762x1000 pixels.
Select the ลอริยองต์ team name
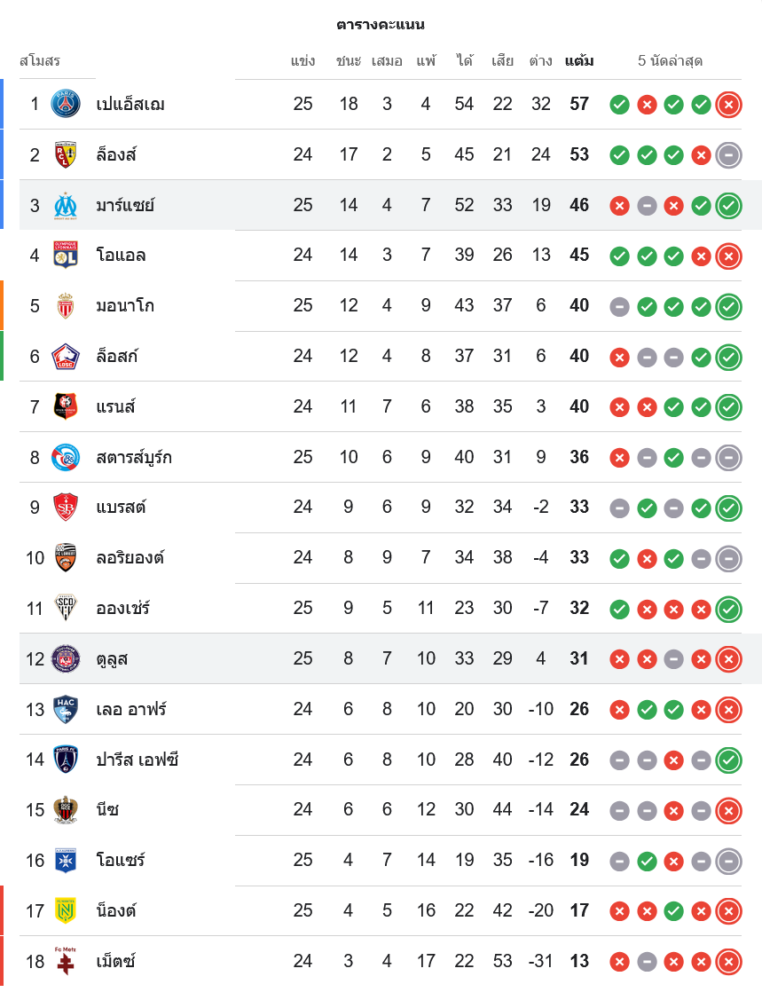(130, 557)
